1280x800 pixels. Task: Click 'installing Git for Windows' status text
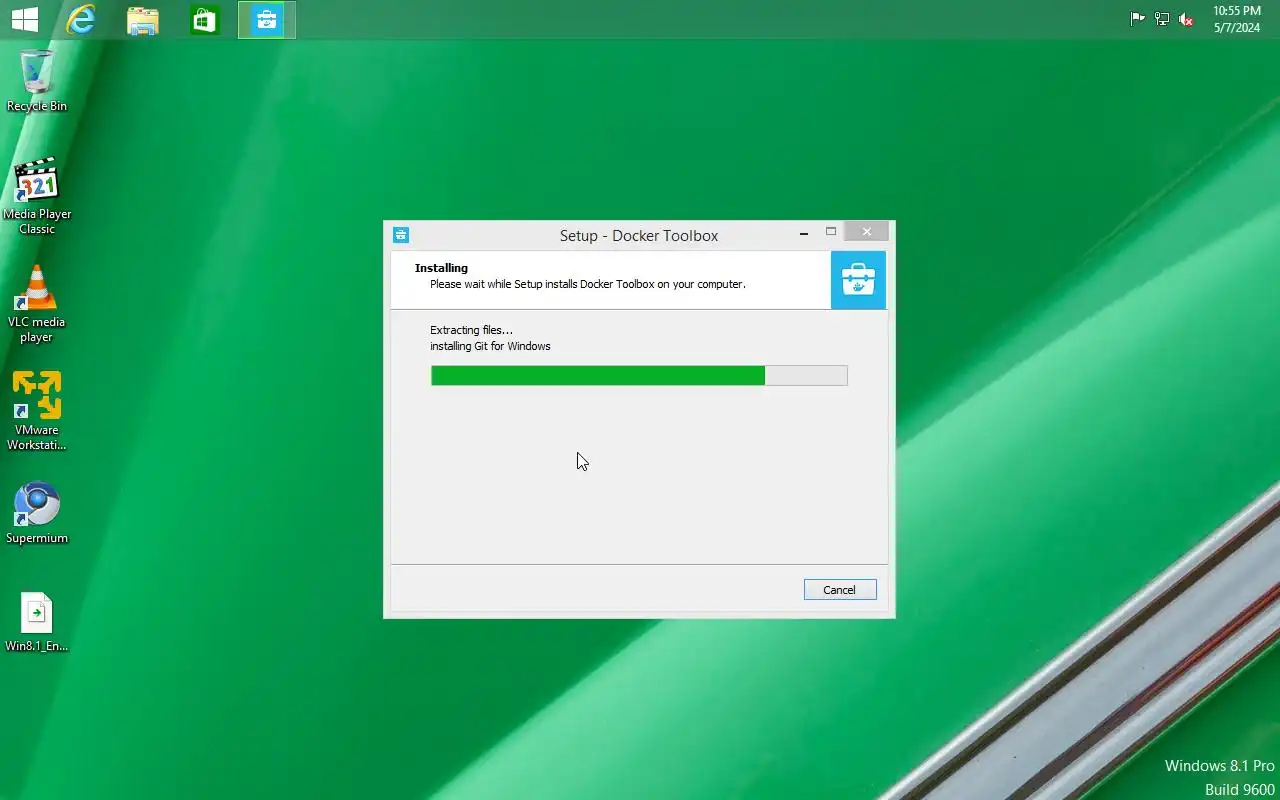[x=490, y=346]
